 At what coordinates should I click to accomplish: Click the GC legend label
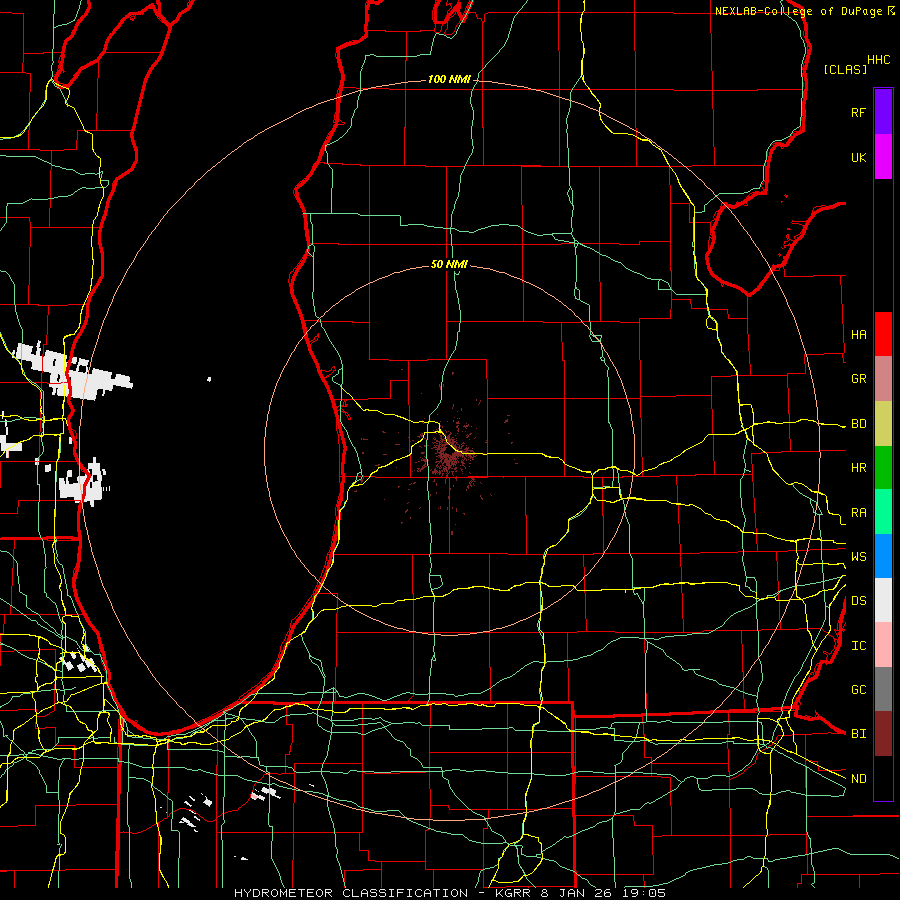point(859,689)
